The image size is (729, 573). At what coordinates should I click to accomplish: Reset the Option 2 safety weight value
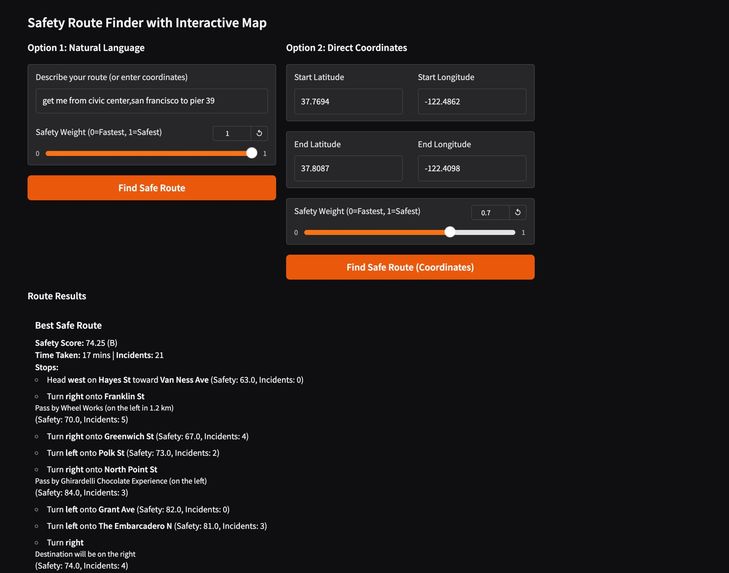point(517,213)
